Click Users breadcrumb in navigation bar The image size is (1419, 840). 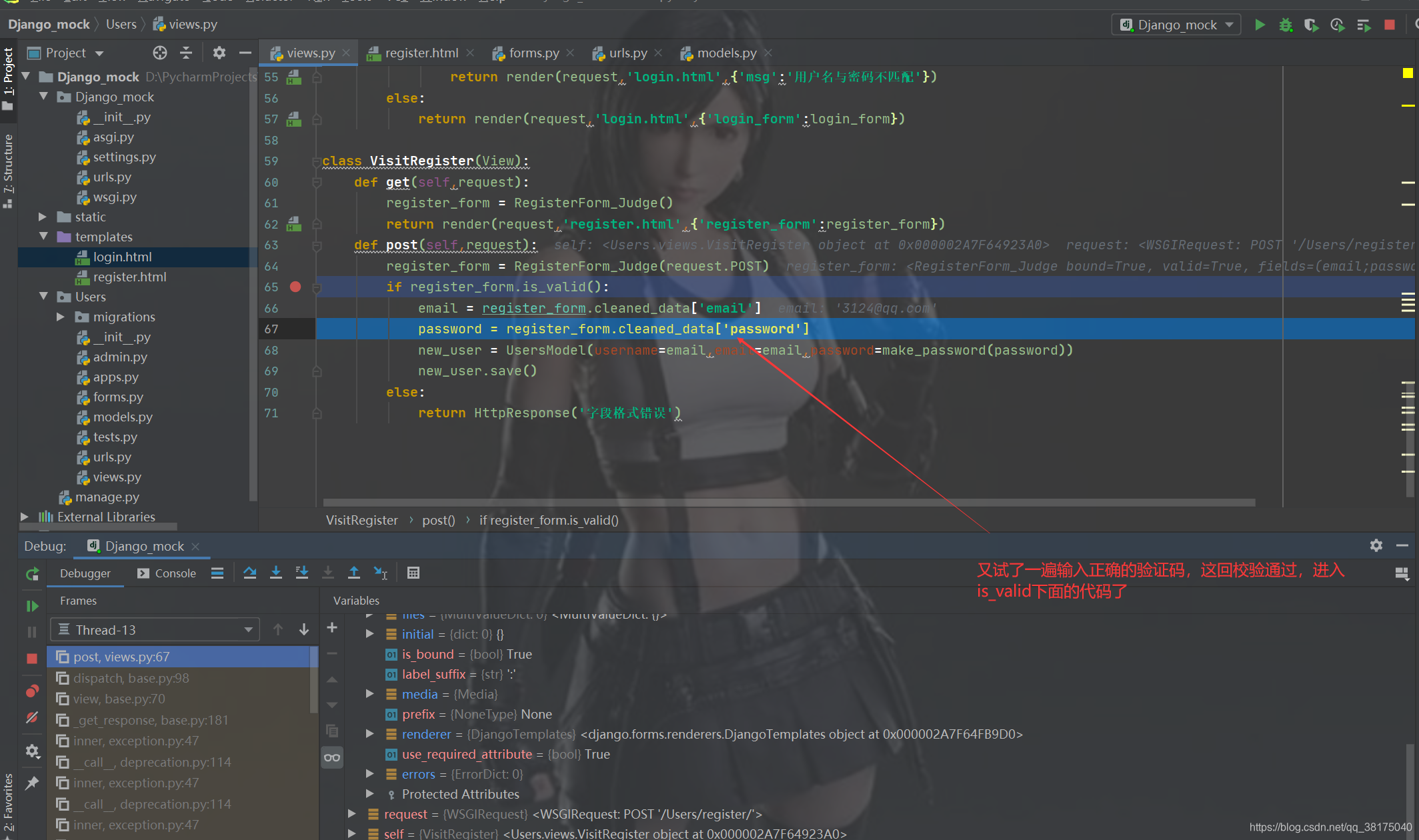pos(121,25)
